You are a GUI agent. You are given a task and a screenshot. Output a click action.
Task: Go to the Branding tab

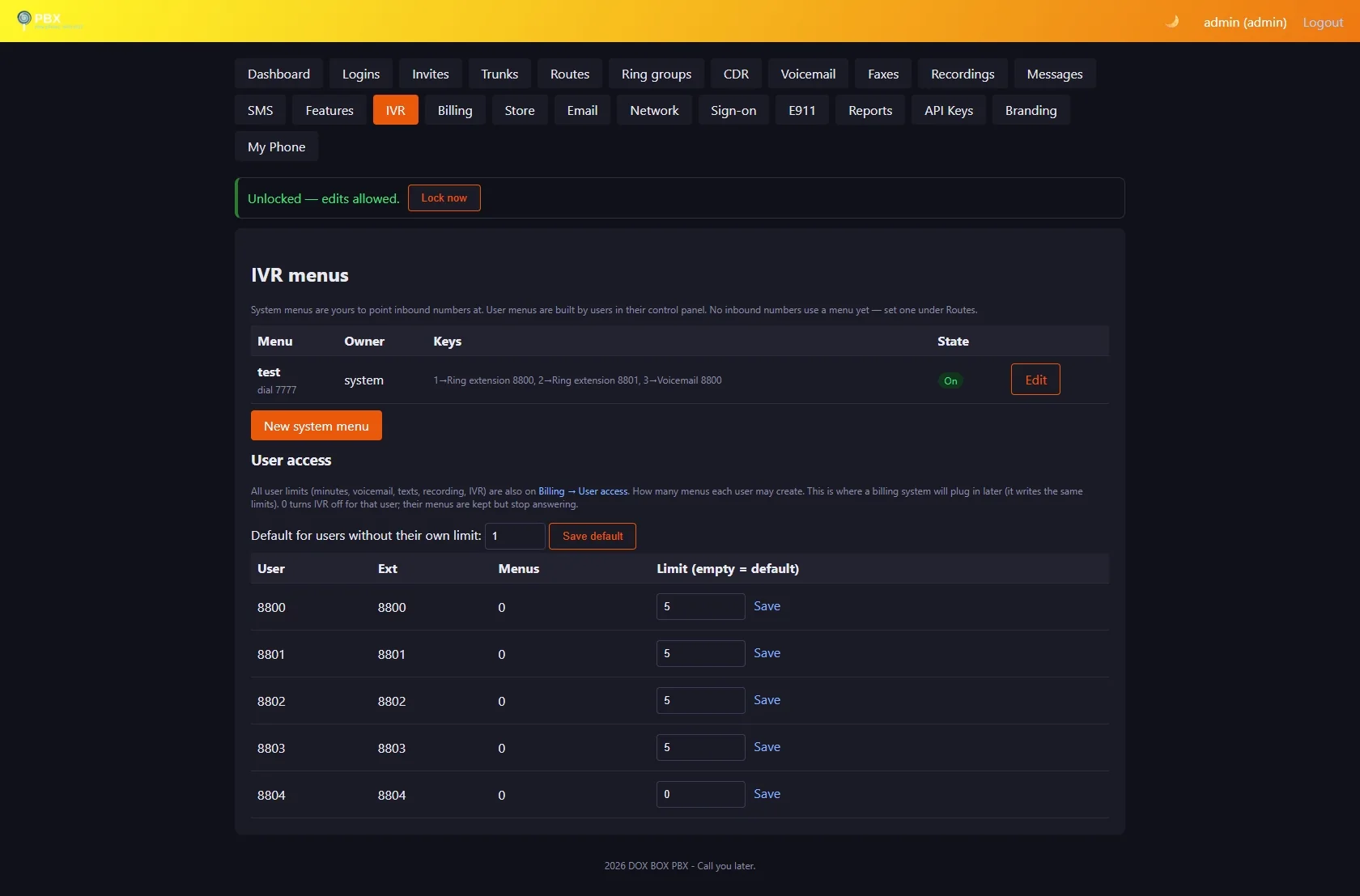click(1031, 110)
